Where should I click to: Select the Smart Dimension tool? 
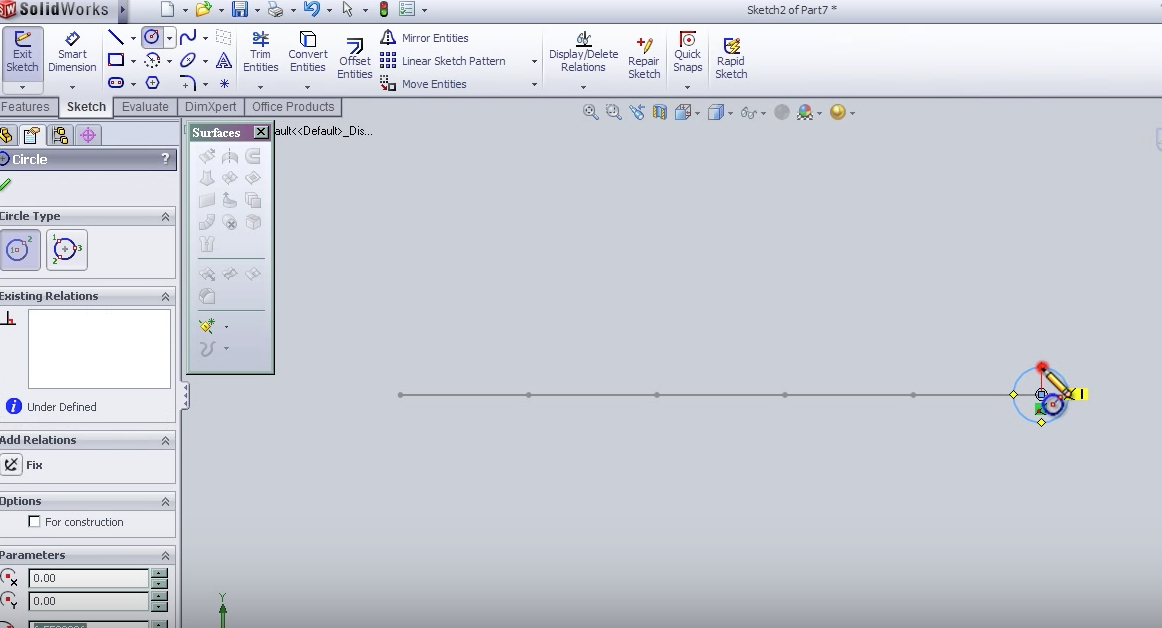coord(72,53)
